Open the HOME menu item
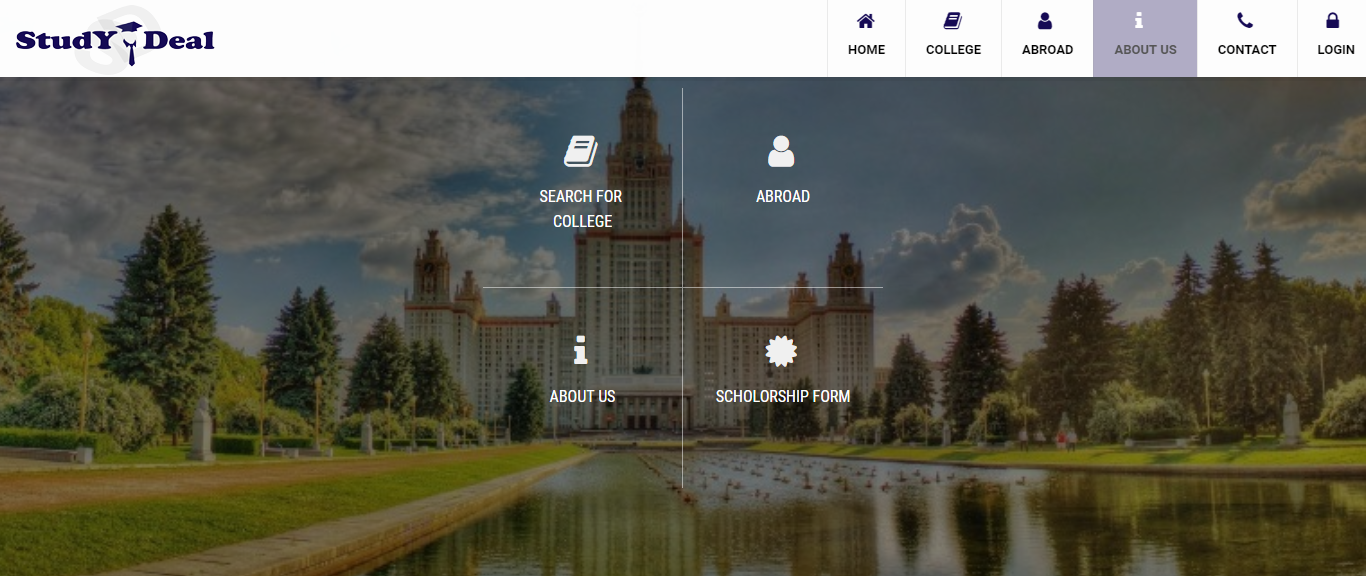Screen dimensions: 1366x576 867,49
